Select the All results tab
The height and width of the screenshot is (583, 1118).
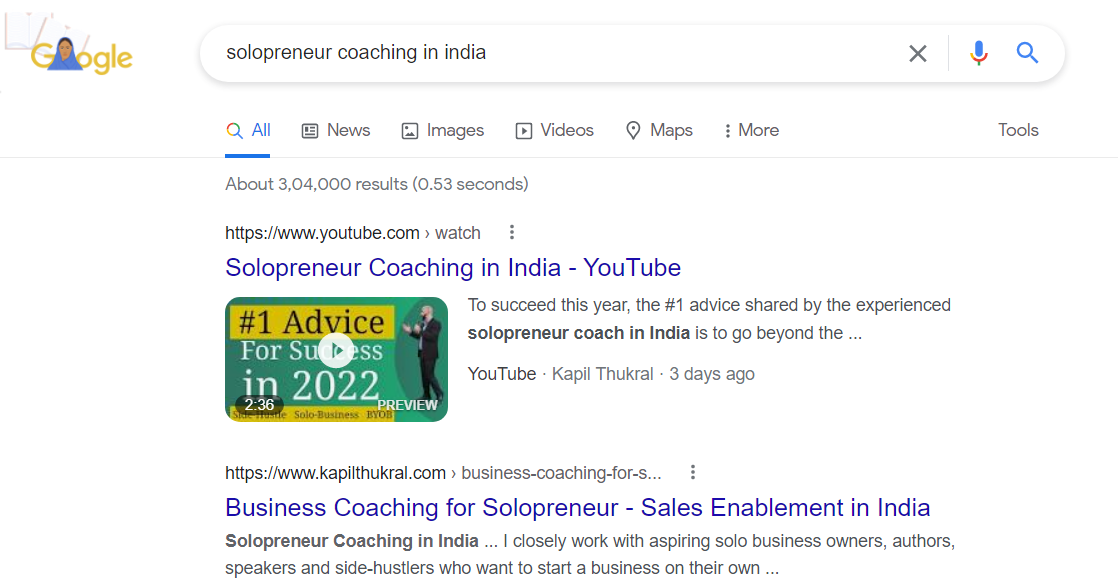[x=249, y=130]
